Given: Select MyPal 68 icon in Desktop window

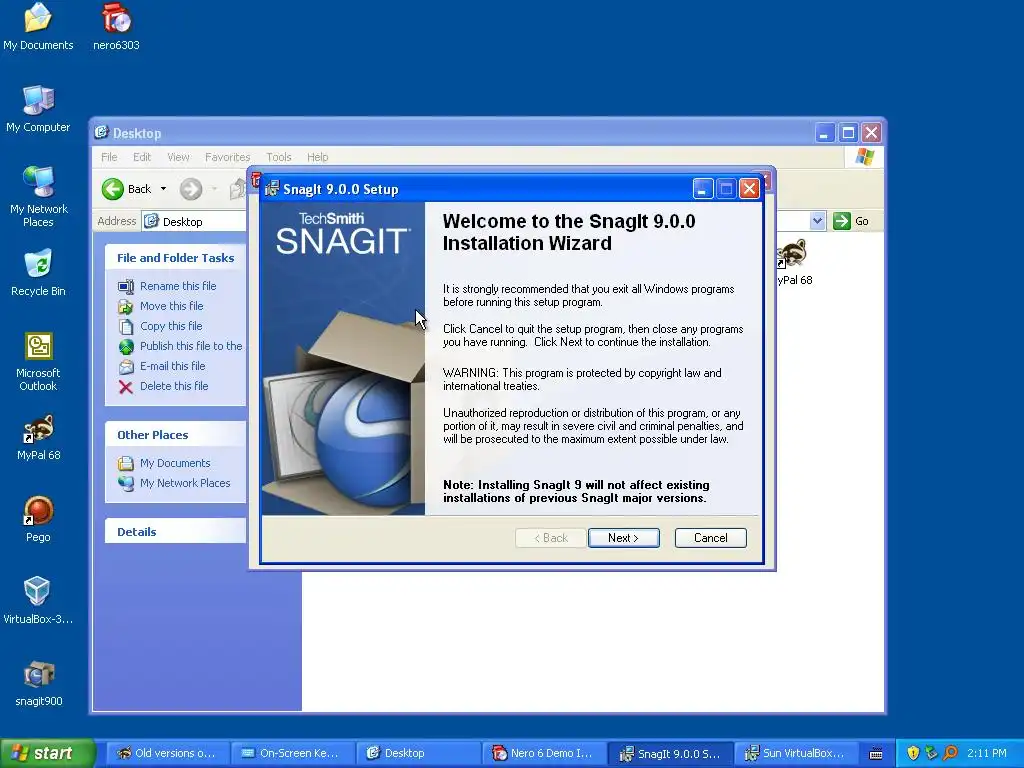Looking at the screenshot, I should coord(793,261).
